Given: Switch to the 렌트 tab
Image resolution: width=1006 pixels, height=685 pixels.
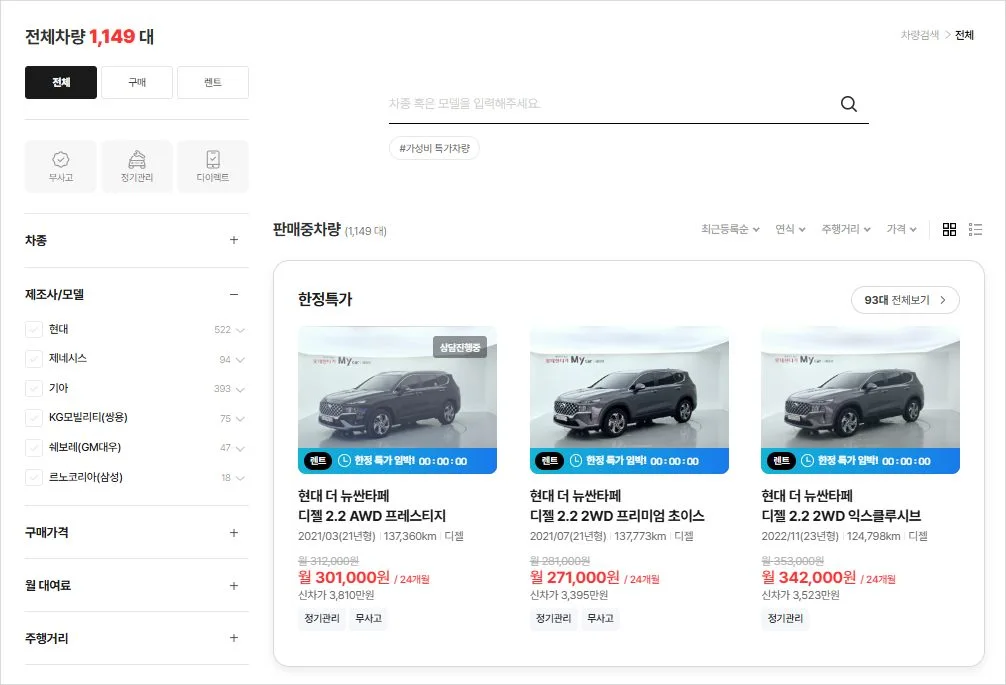Looking at the screenshot, I should [212, 82].
